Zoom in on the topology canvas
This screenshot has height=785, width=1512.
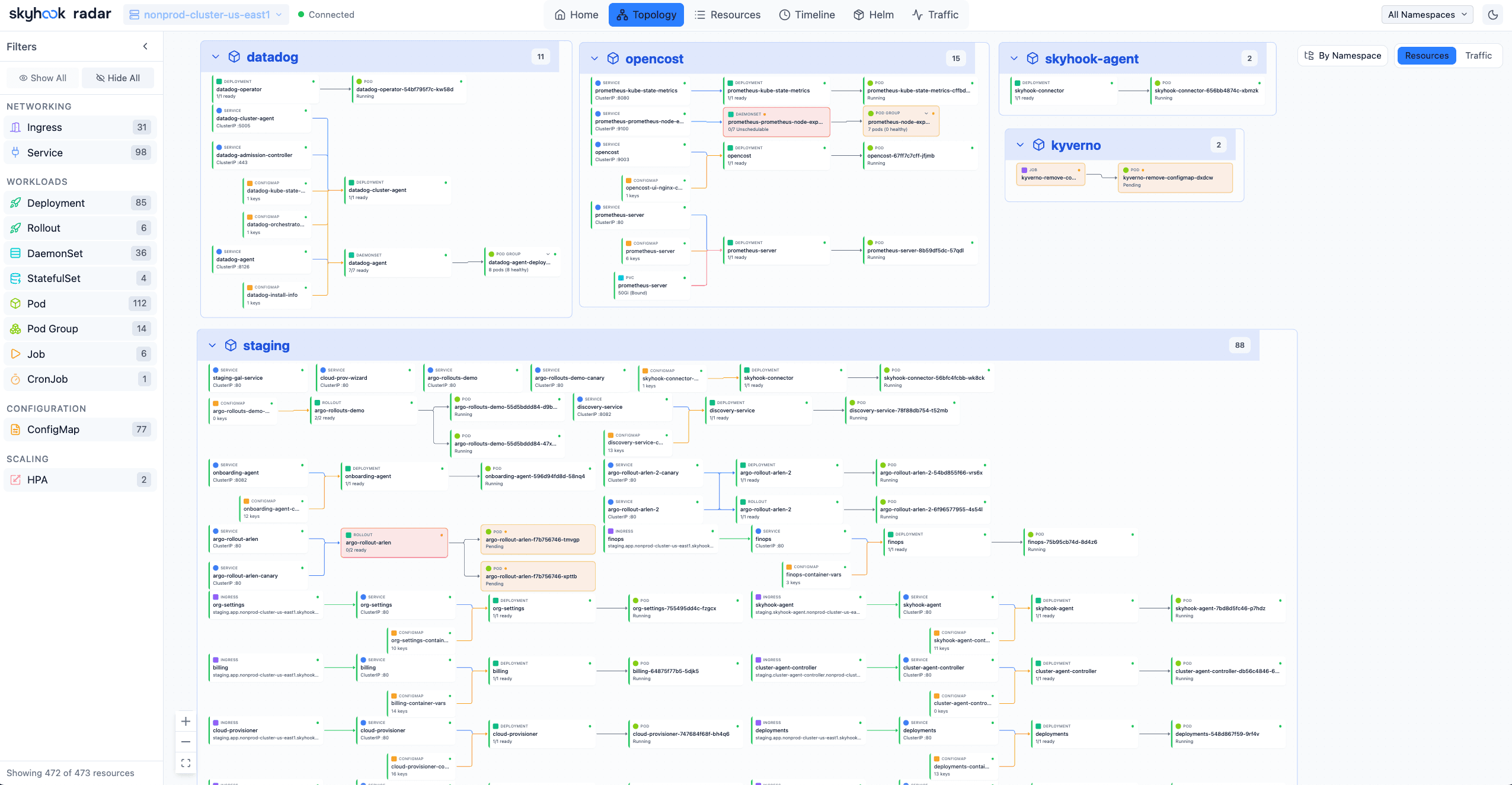(x=186, y=721)
